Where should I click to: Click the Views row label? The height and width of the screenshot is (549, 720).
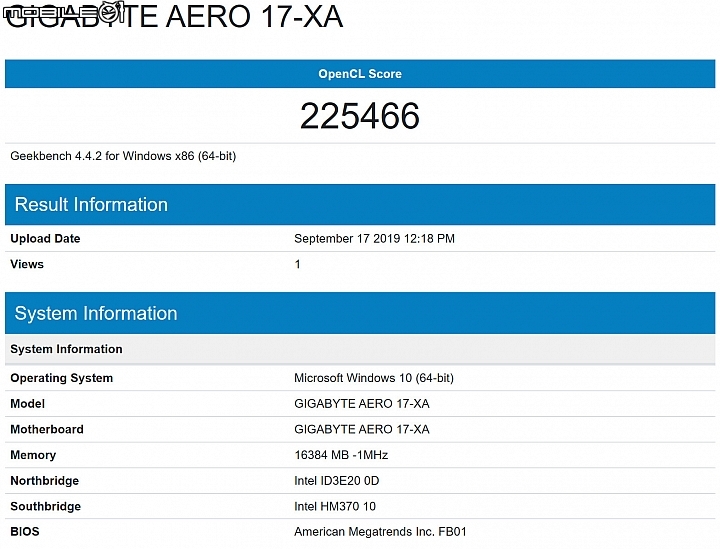click(x=27, y=264)
